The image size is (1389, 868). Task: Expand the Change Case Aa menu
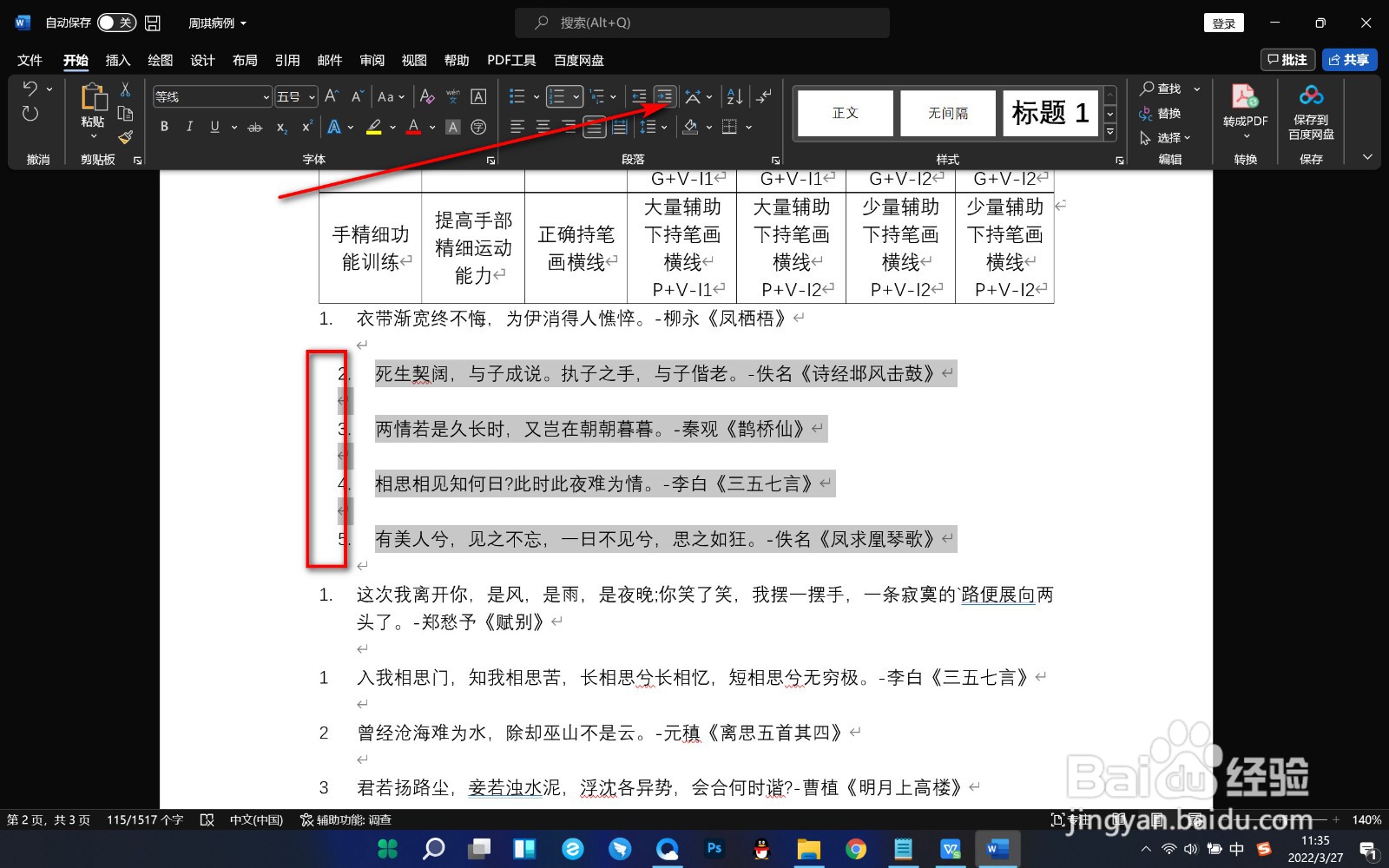[392, 96]
